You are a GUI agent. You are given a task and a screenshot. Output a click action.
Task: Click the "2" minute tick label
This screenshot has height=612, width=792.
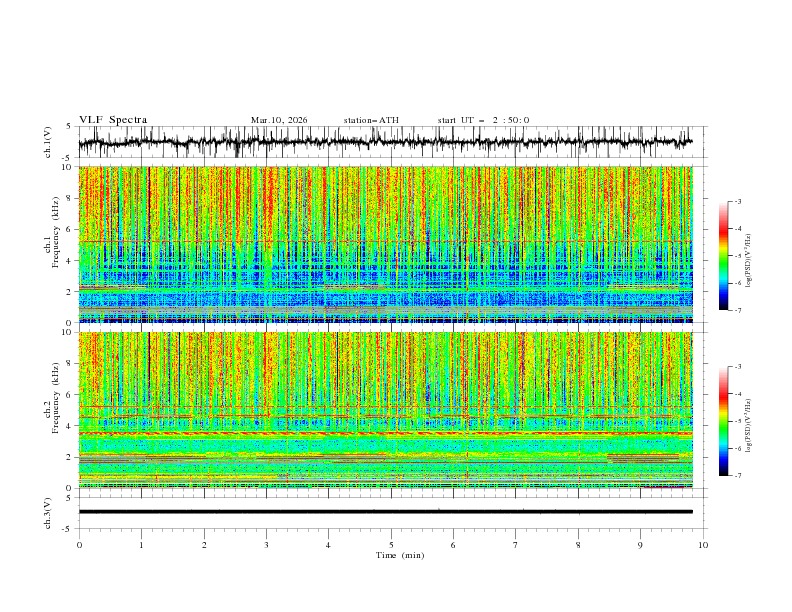pos(204,545)
